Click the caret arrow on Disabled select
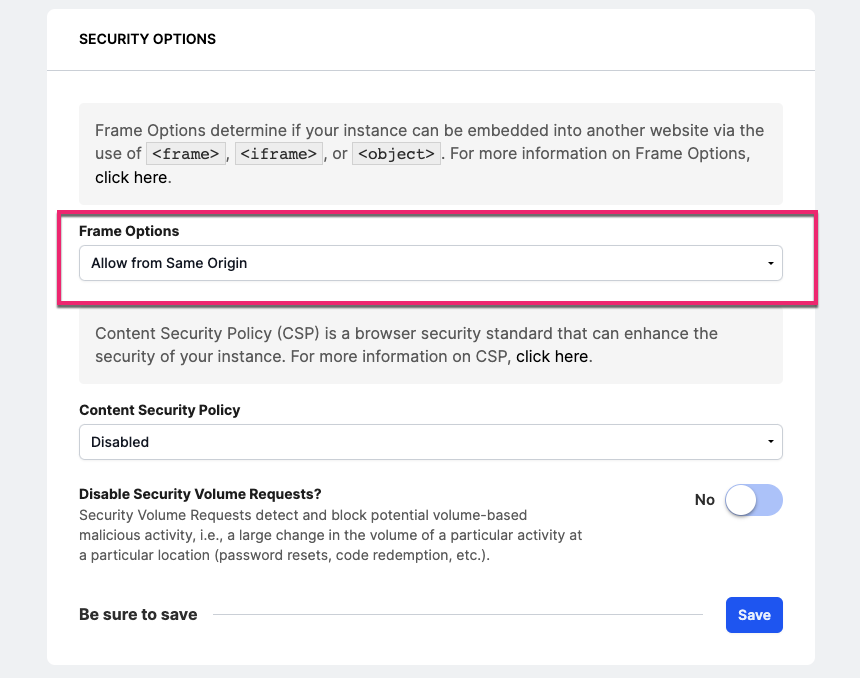Viewport: 860px width, 678px height. 770,442
